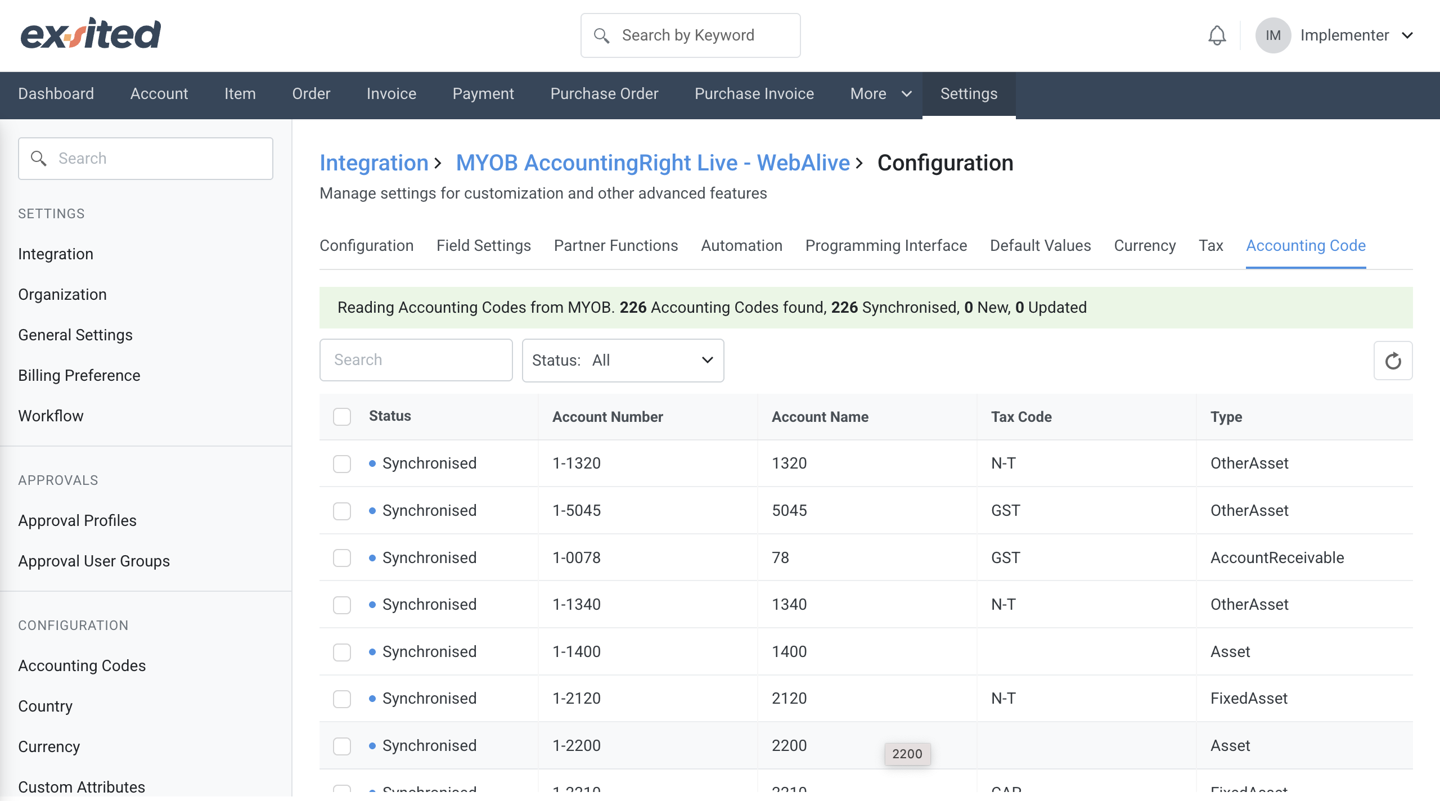Click the sidebar Search field

(146, 158)
